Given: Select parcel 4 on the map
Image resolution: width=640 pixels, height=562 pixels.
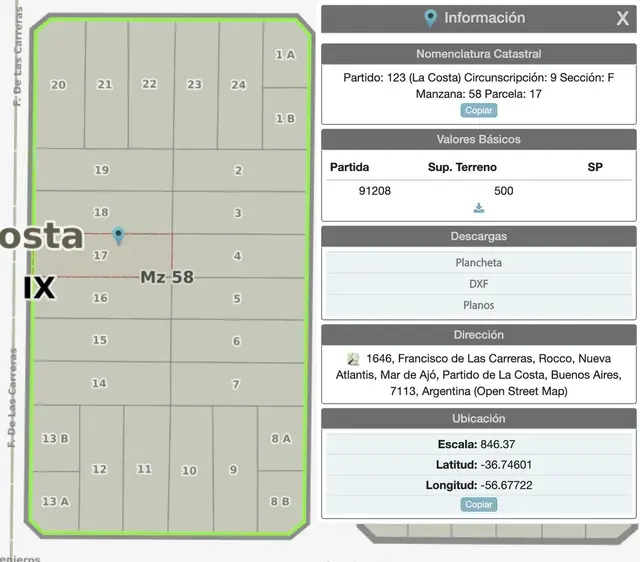Looking at the screenshot, I should (238, 256).
